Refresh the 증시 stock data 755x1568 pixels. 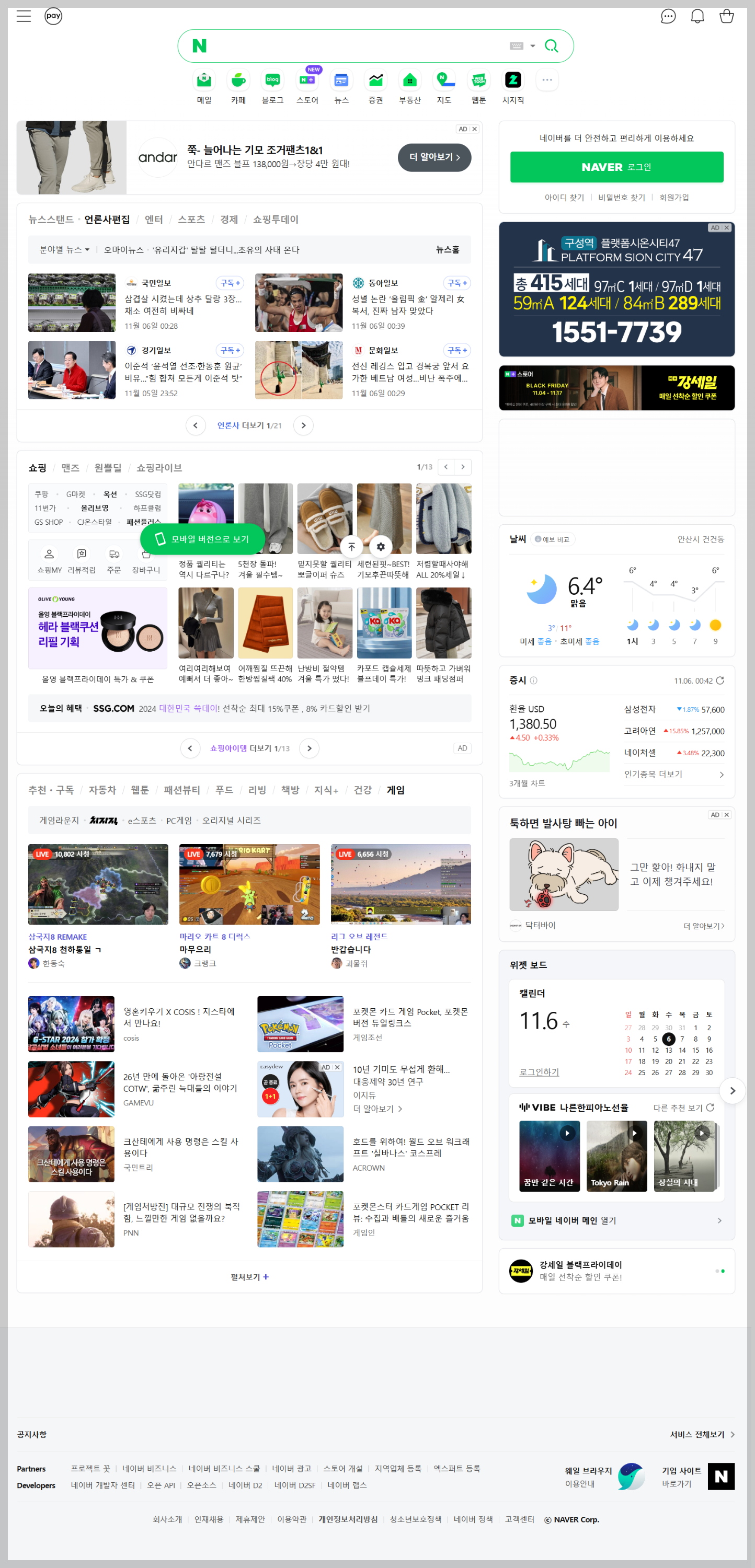(x=719, y=681)
